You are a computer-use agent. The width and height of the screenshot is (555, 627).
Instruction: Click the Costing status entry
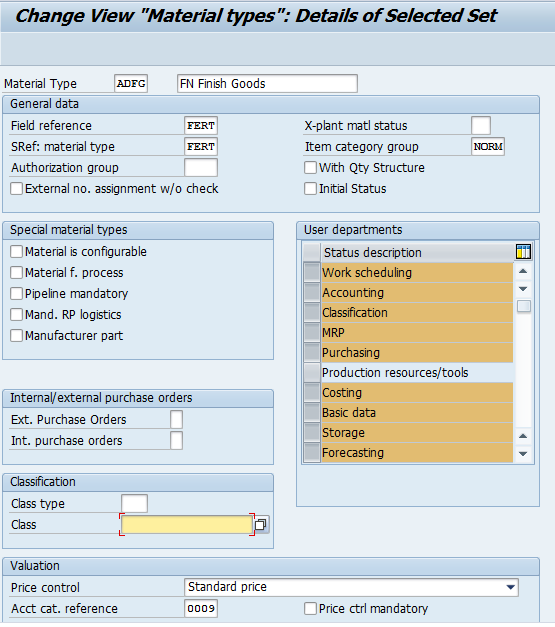coord(417,393)
